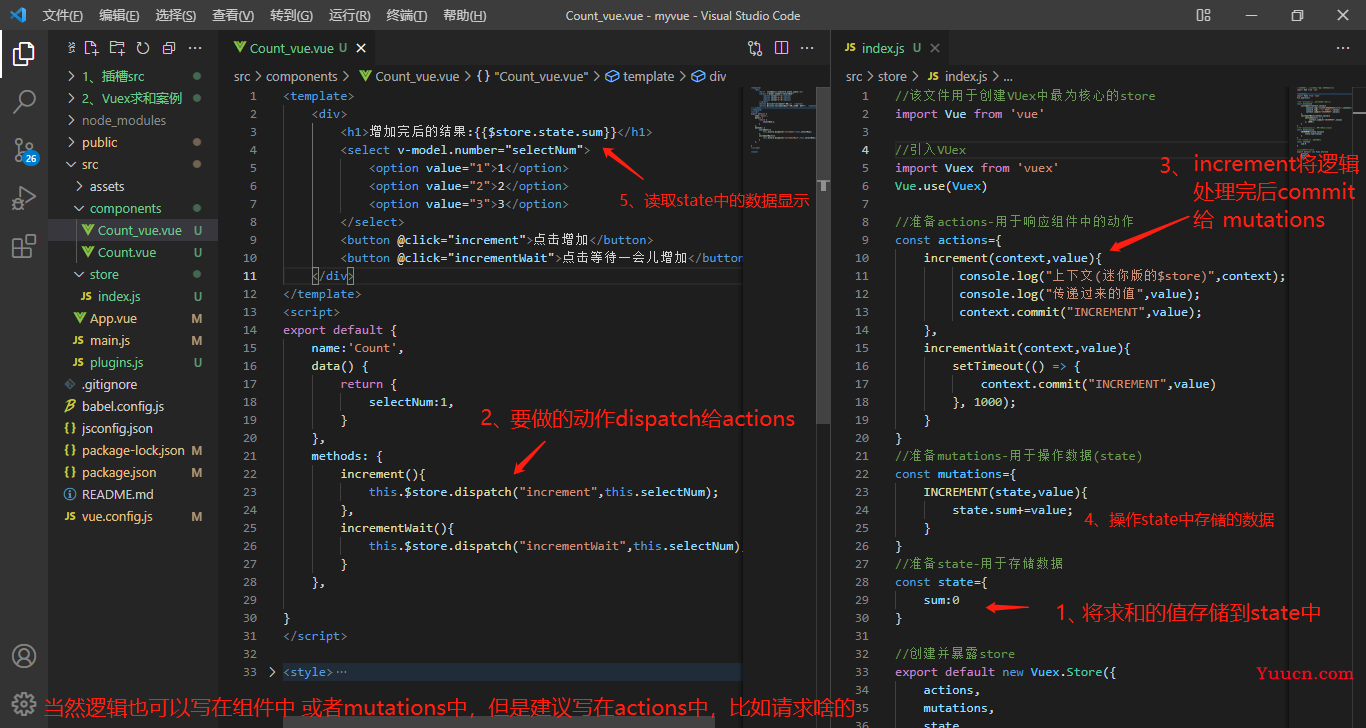Open main.js in the Explorer
Screen dimensions: 1366x728
tap(133, 340)
